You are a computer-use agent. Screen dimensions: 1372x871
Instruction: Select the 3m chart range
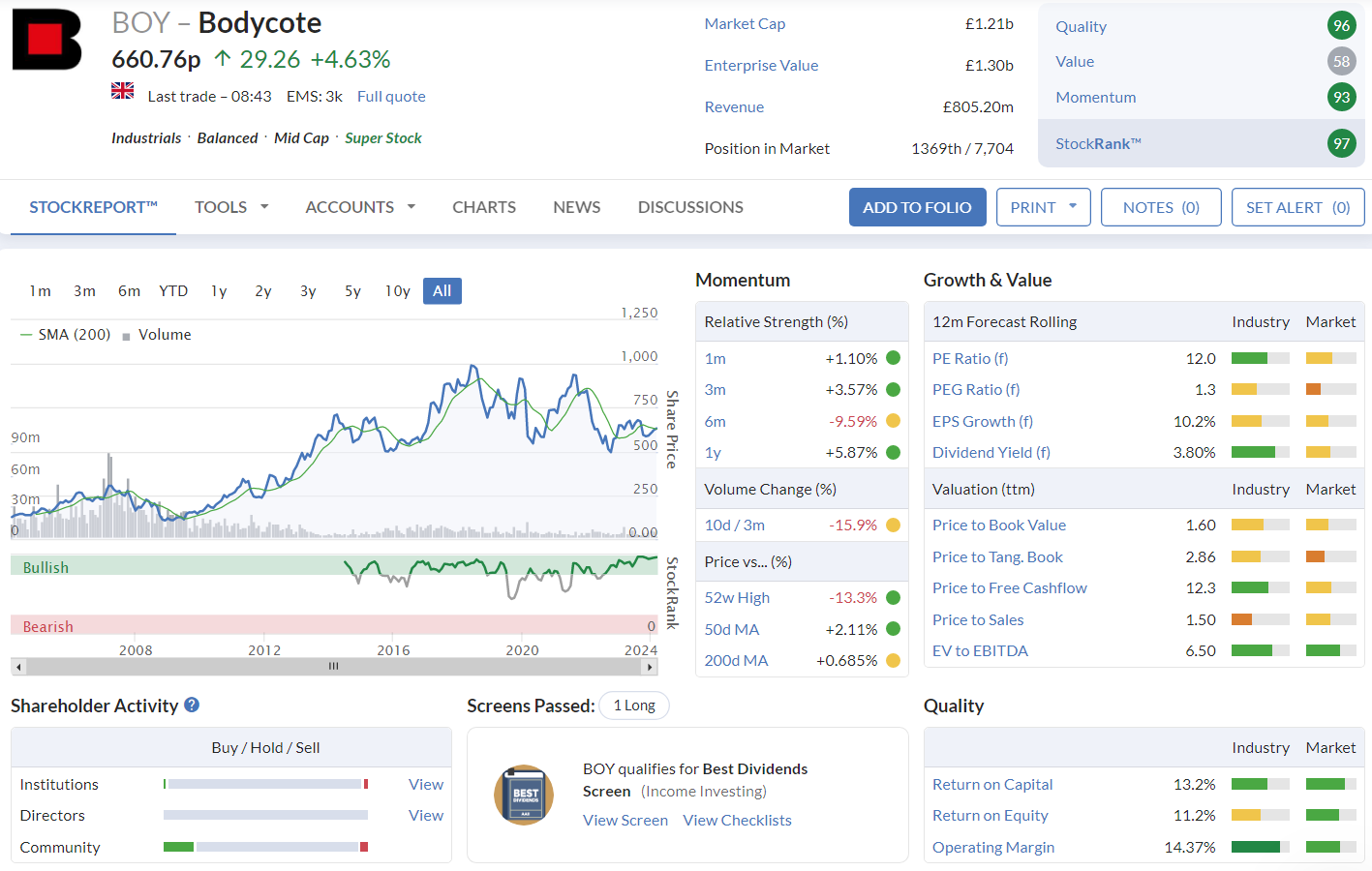(84, 291)
